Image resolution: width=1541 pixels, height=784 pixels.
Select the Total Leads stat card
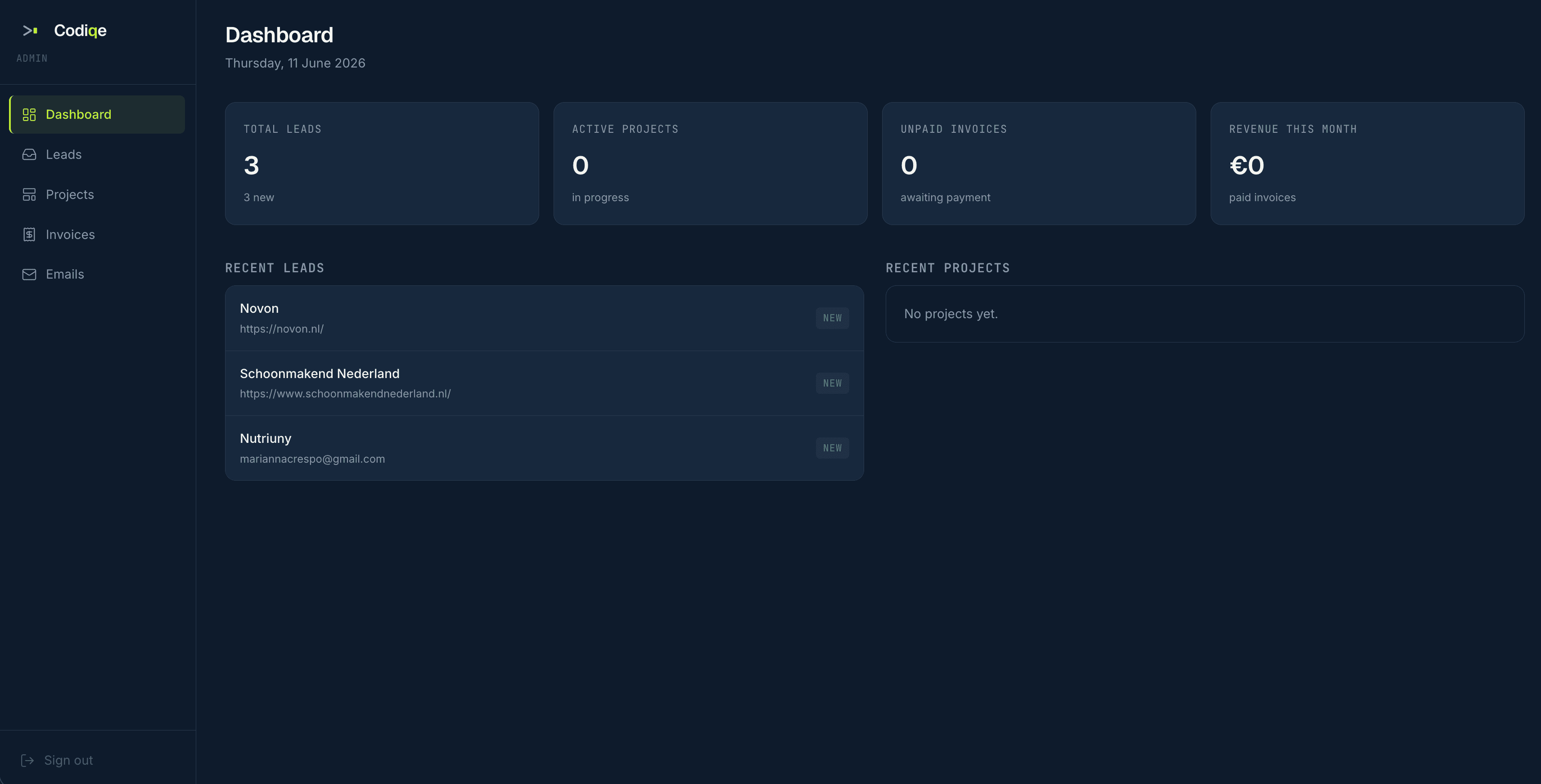[382, 163]
